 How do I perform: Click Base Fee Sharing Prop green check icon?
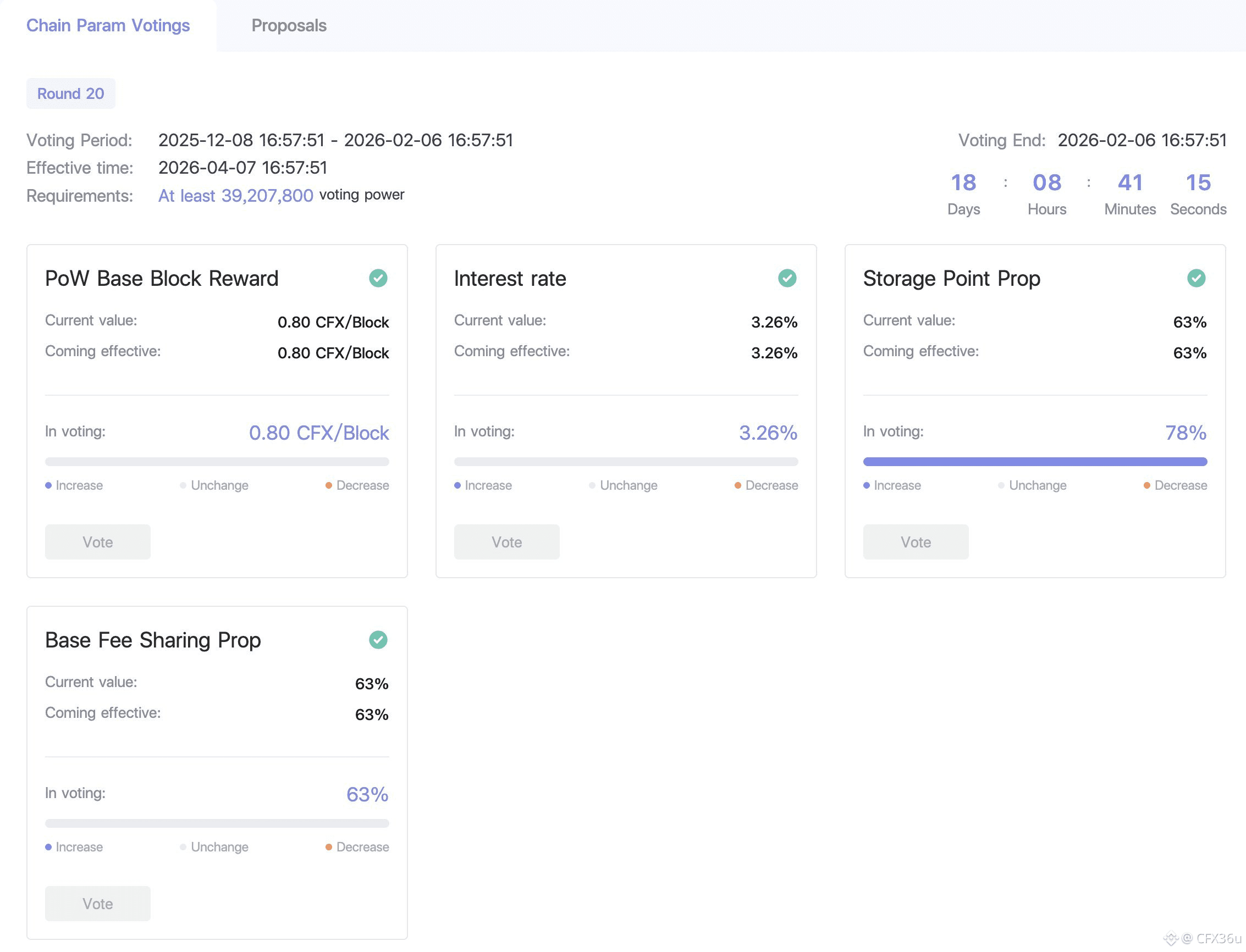coord(378,640)
